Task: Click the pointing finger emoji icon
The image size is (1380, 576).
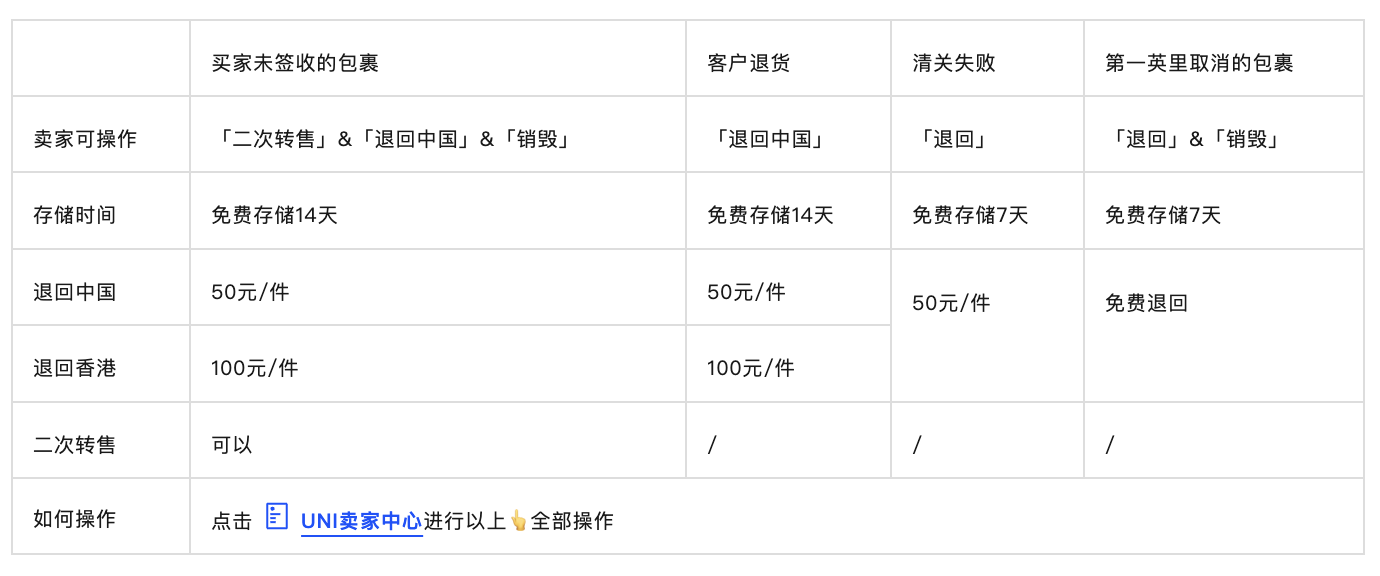Action: 518,521
